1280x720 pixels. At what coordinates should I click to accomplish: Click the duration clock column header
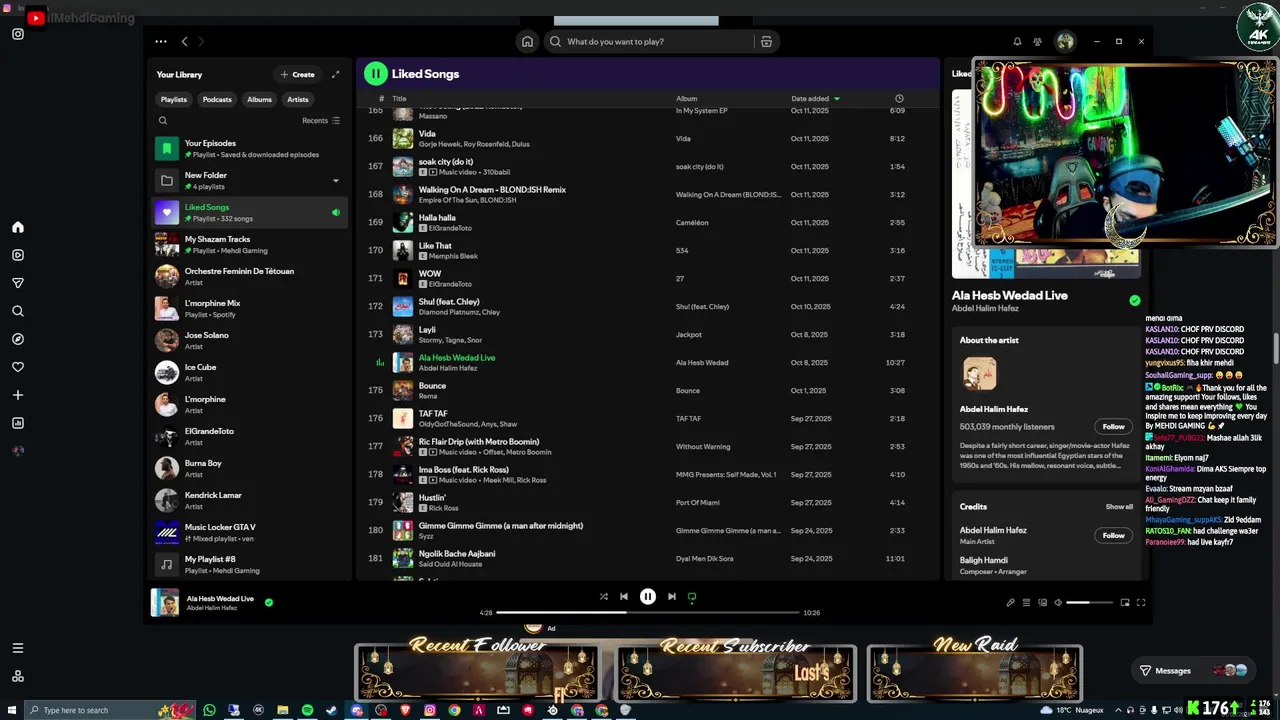899,98
